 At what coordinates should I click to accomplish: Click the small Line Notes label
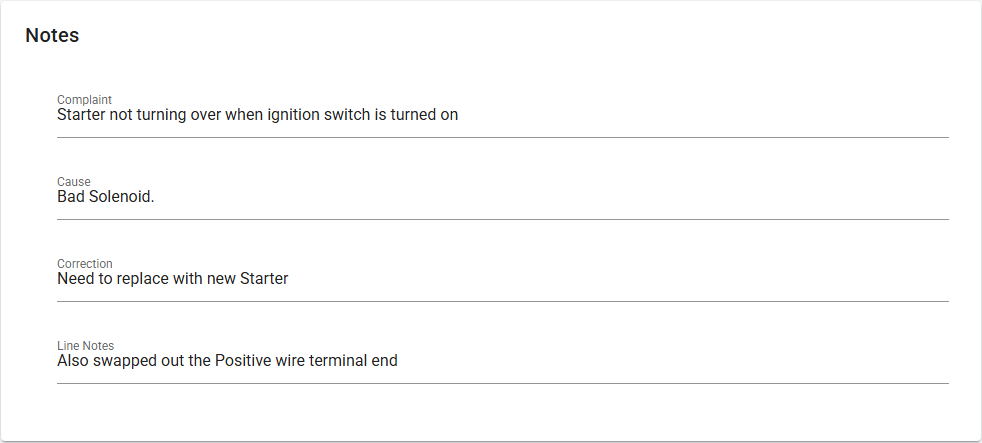coord(86,346)
